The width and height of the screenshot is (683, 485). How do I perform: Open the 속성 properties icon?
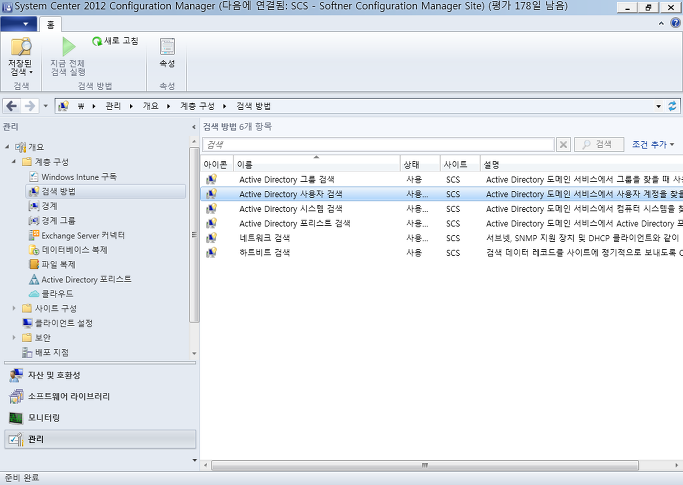[x=167, y=47]
